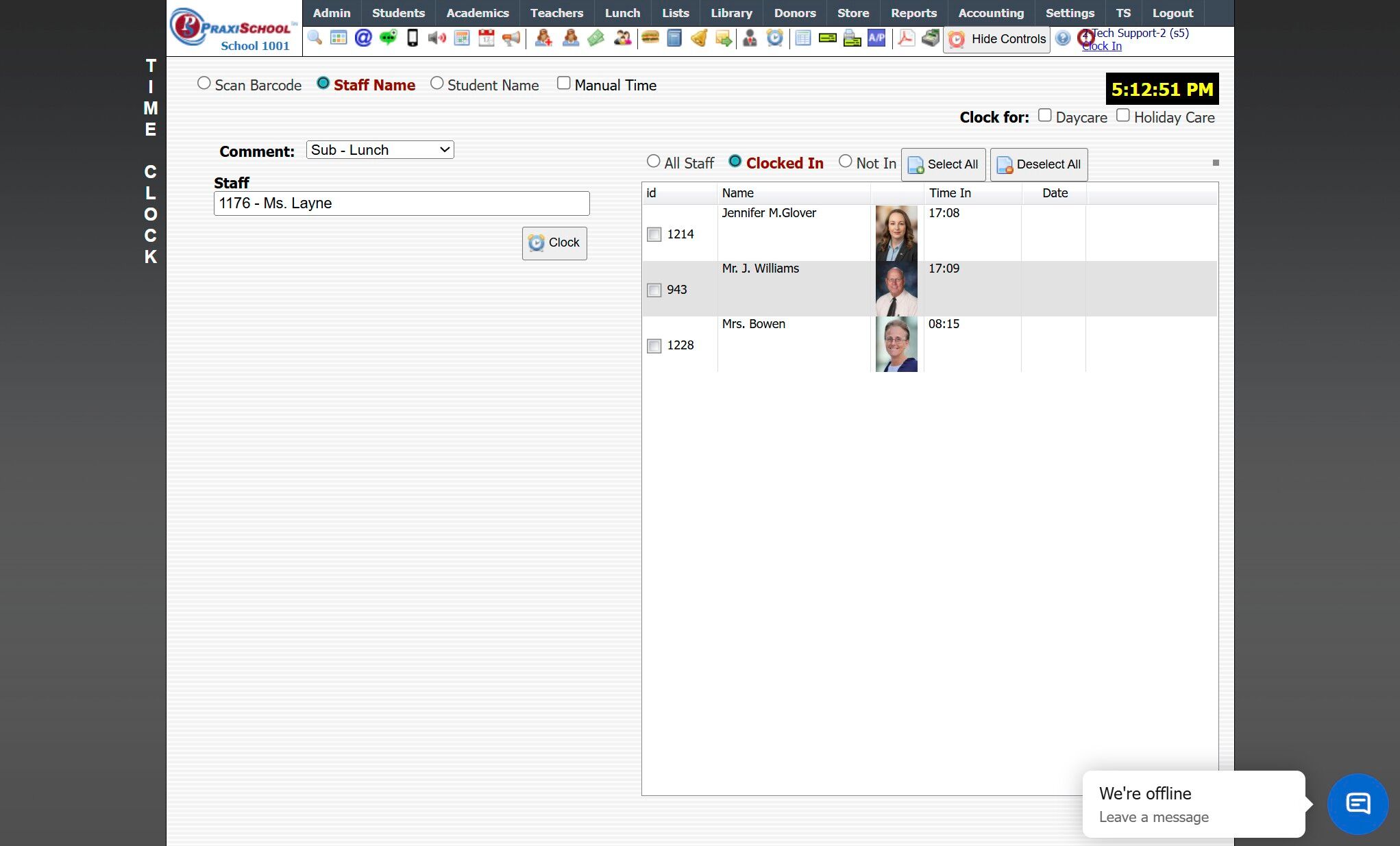Click the Staff name input field
Image resolution: width=1400 pixels, height=846 pixels.
(x=402, y=203)
